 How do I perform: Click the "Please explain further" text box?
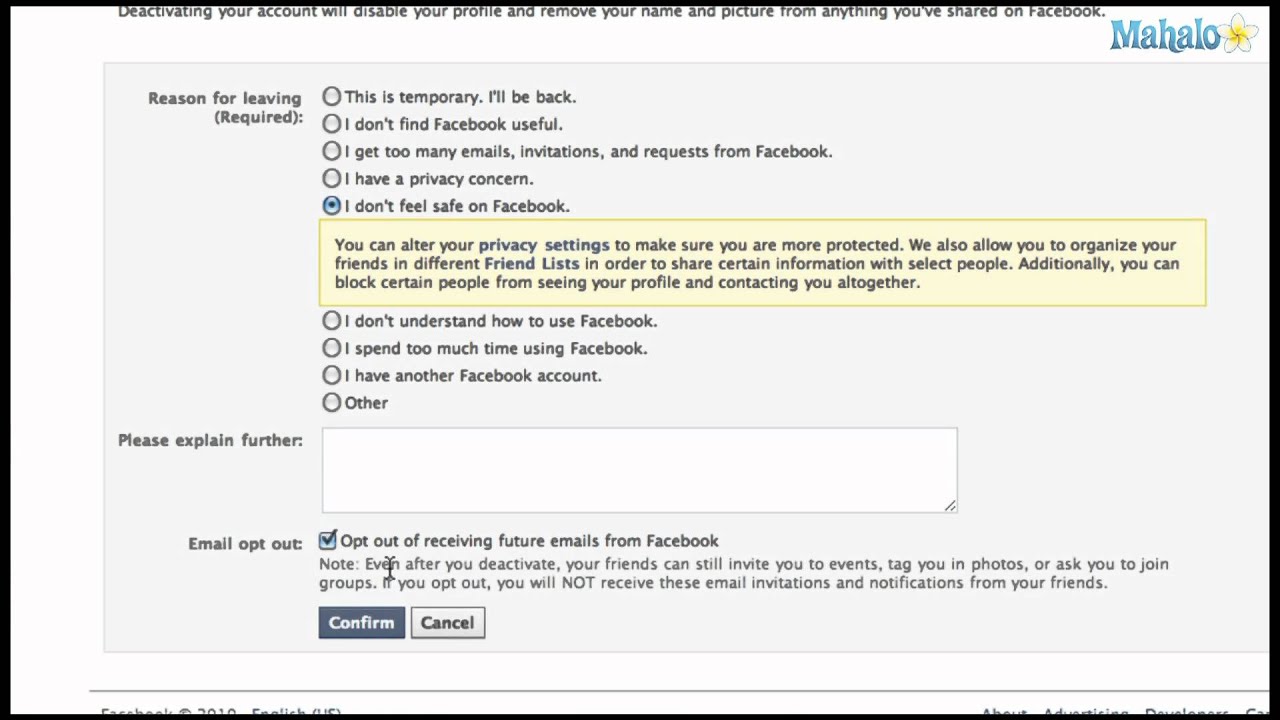pyautogui.click(x=639, y=470)
